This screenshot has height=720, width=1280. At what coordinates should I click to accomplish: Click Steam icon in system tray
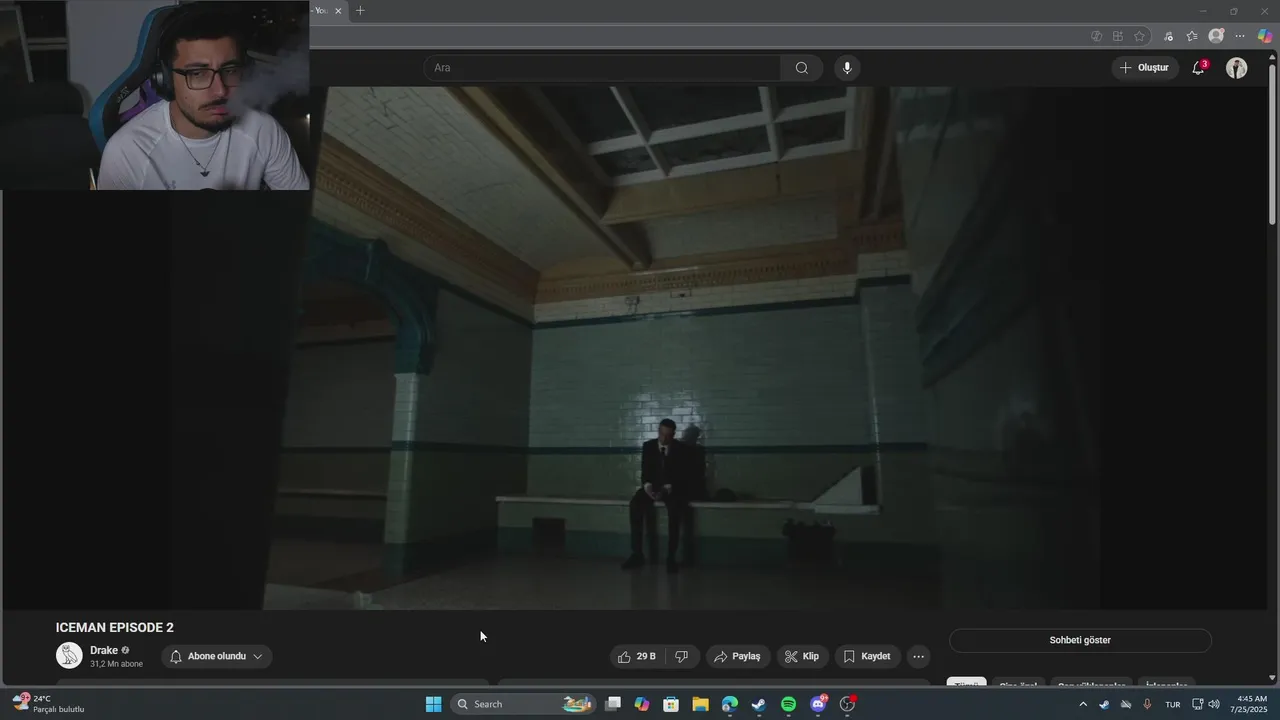[1104, 704]
